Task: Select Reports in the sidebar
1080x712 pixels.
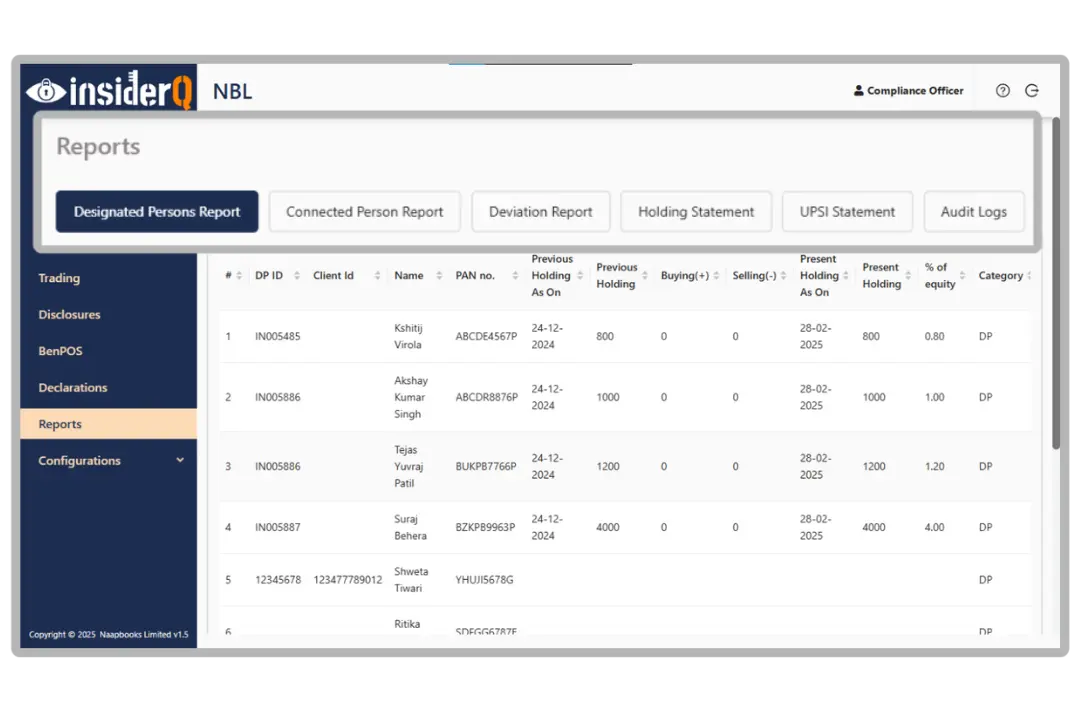Action: tap(108, 424)
